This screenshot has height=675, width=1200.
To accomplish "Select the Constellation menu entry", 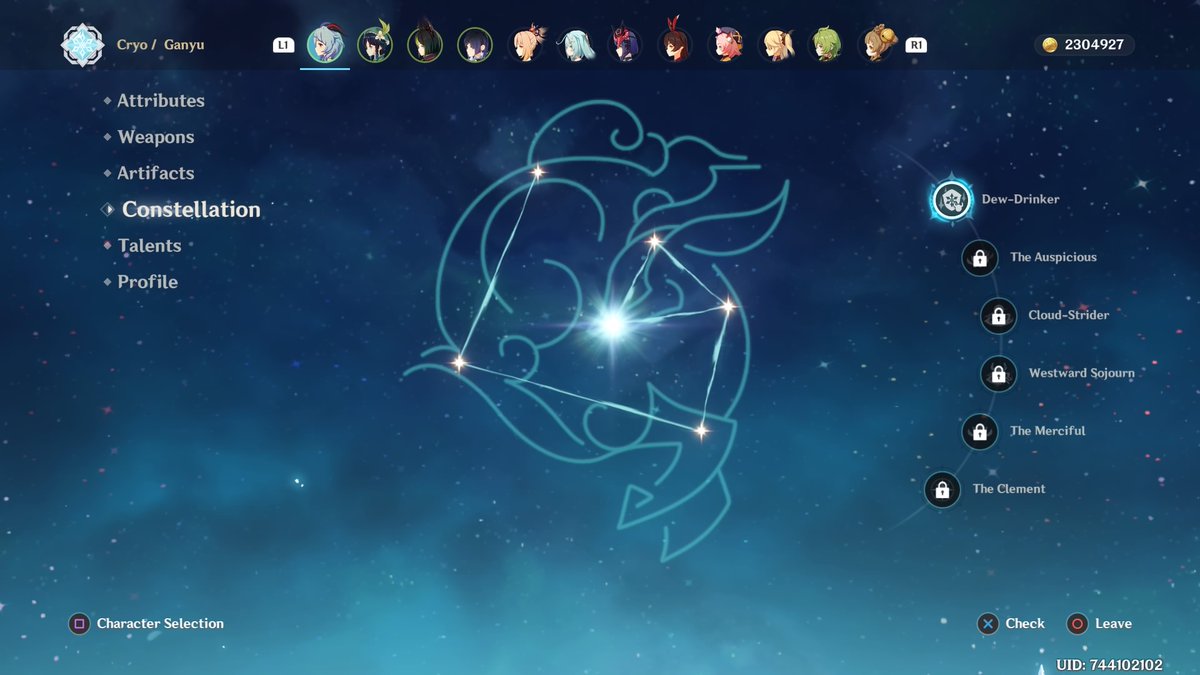I will point(191,209).
